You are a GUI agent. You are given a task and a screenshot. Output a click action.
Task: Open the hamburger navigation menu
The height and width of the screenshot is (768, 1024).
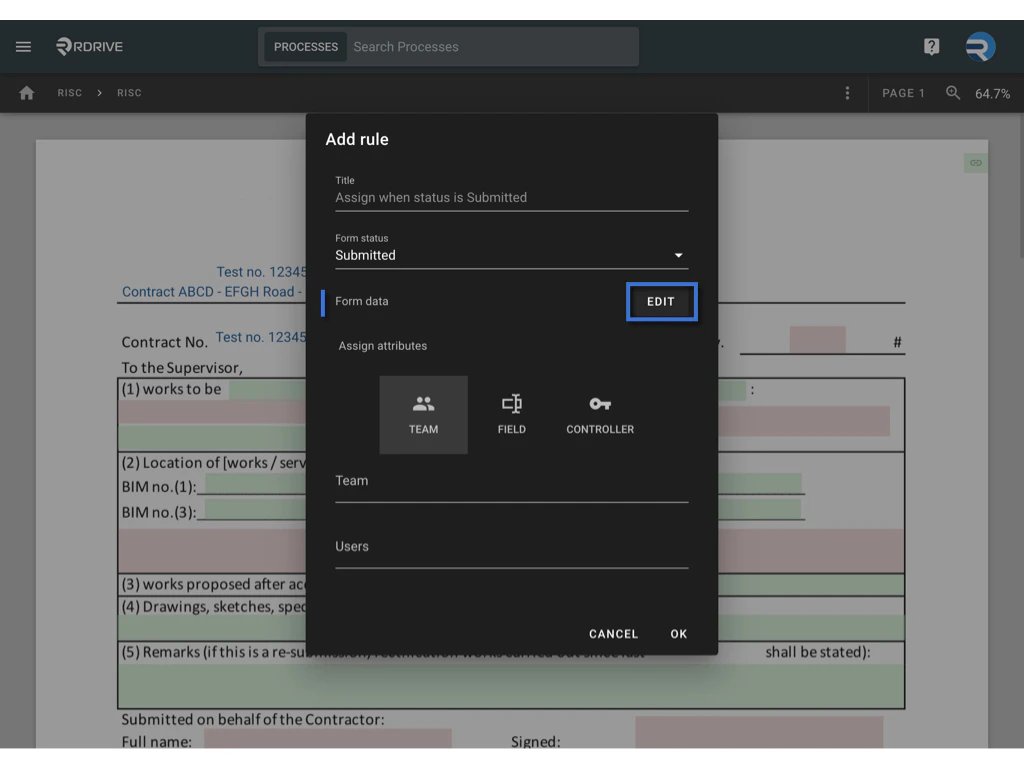coord(23,46)
